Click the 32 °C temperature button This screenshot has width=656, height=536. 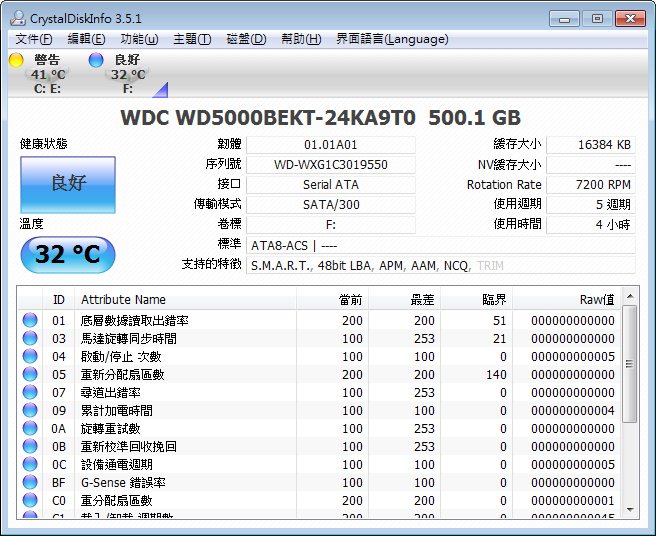(x=68, y=254)
